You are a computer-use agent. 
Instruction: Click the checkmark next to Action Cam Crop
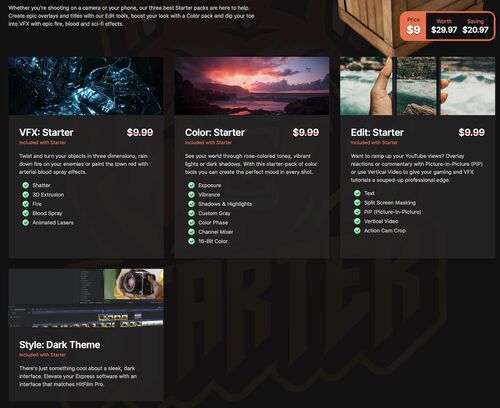pos(357,230)
